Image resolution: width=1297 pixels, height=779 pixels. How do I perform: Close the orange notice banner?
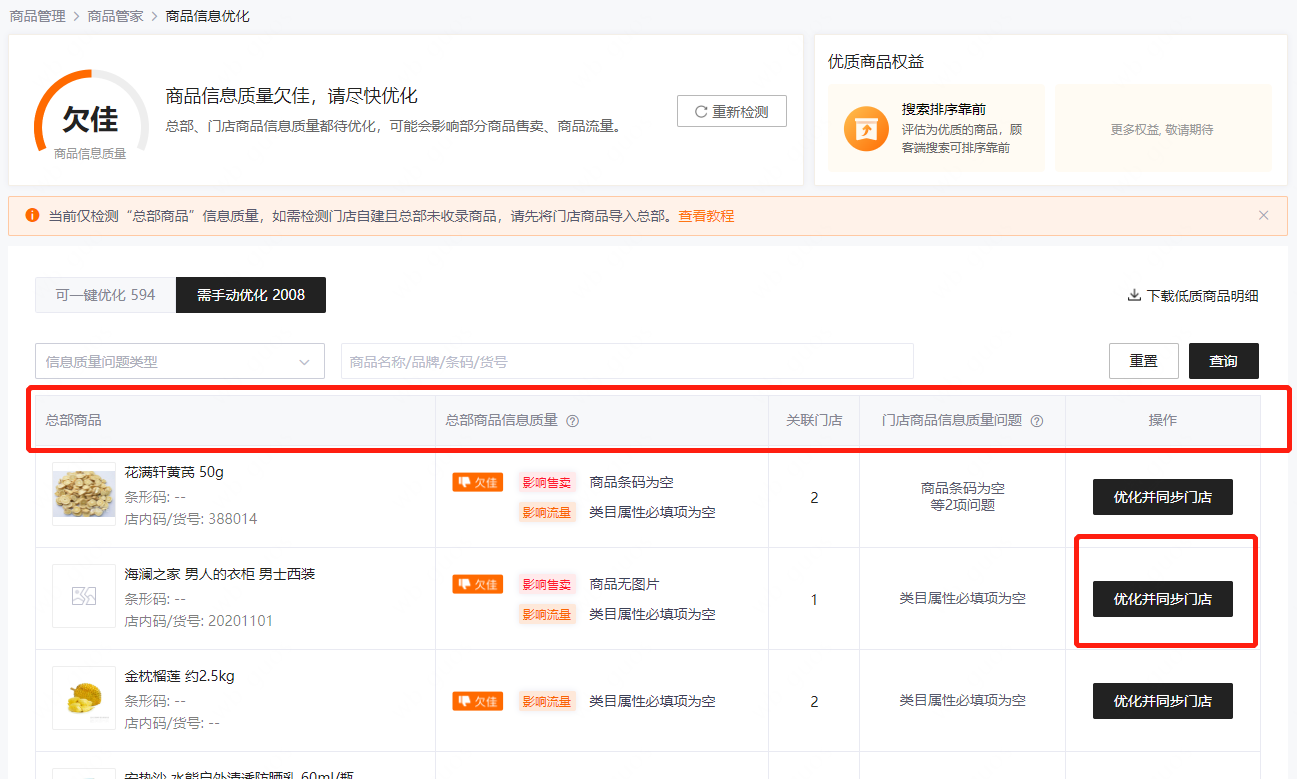click(x=1263, y=215)
